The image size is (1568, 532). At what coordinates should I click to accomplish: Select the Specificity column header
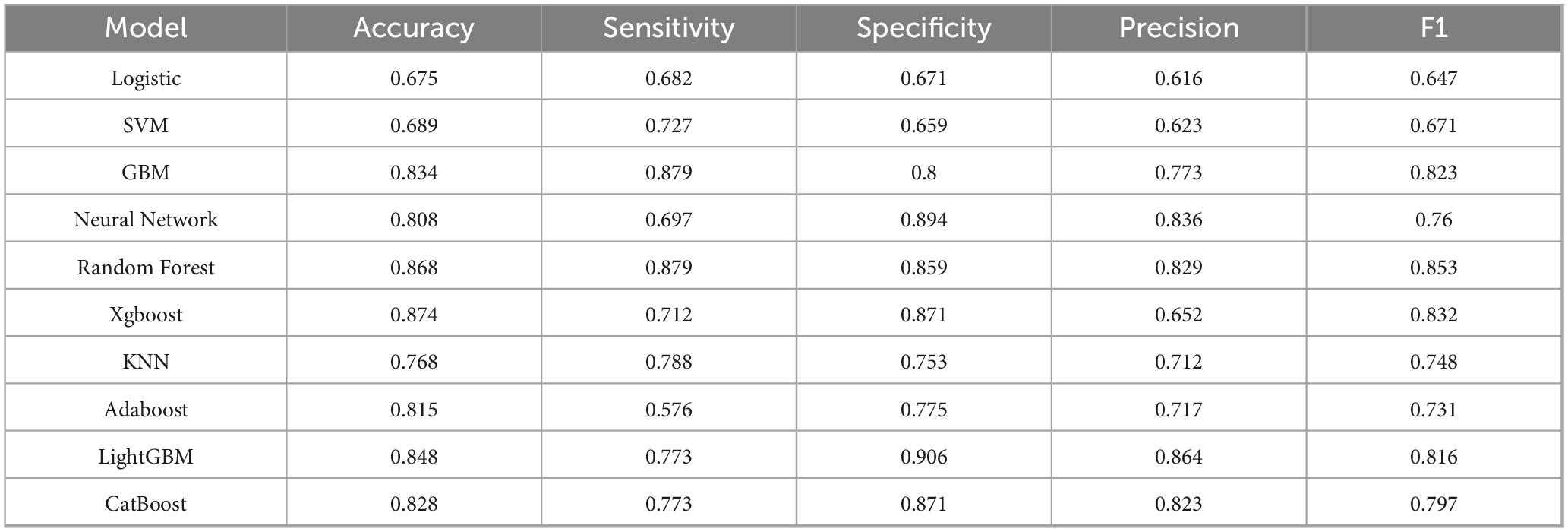(924, 28)
